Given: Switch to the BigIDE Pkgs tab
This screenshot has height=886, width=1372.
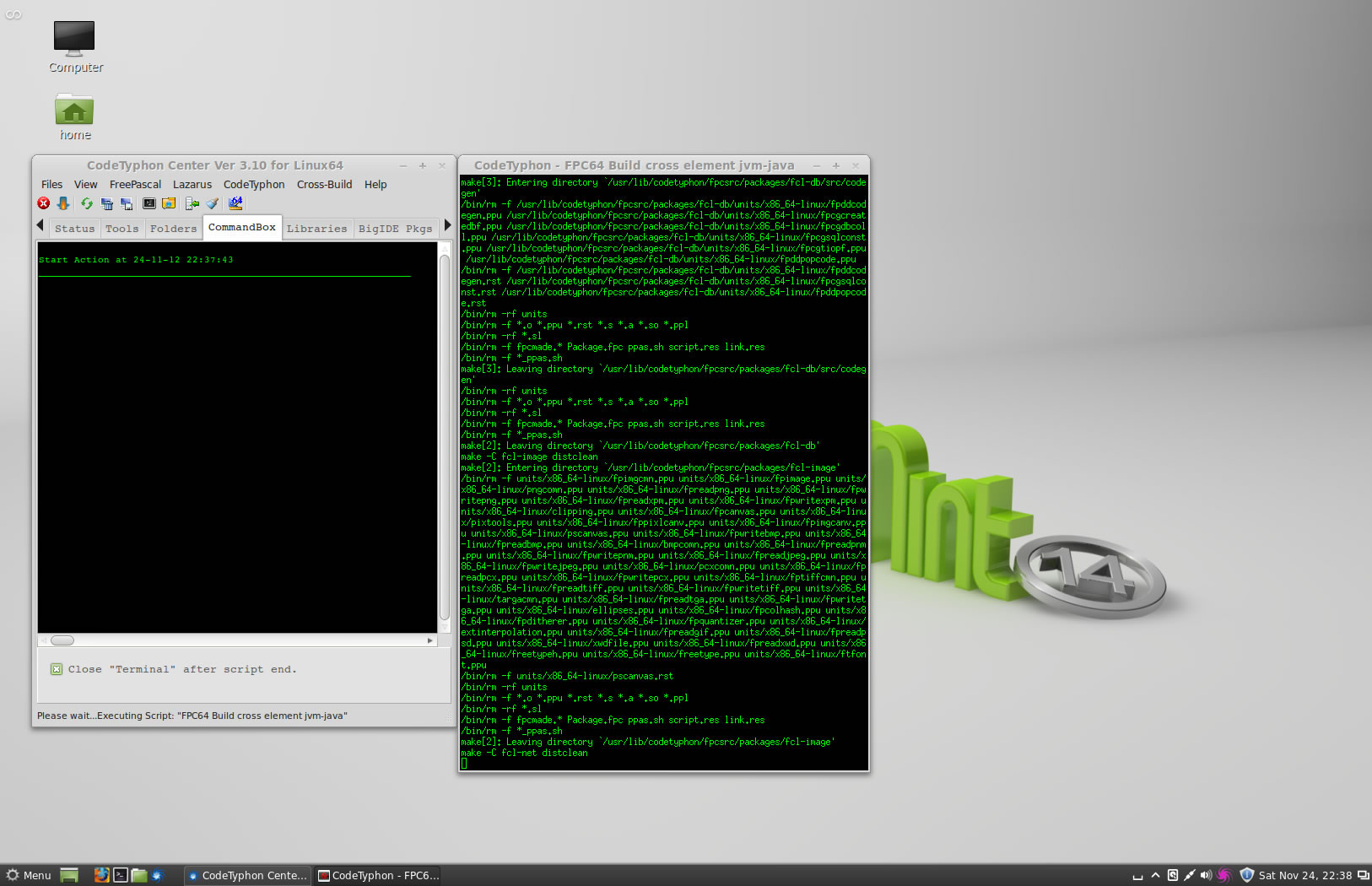Looking at the screenshot, I should tap(395, 229).
